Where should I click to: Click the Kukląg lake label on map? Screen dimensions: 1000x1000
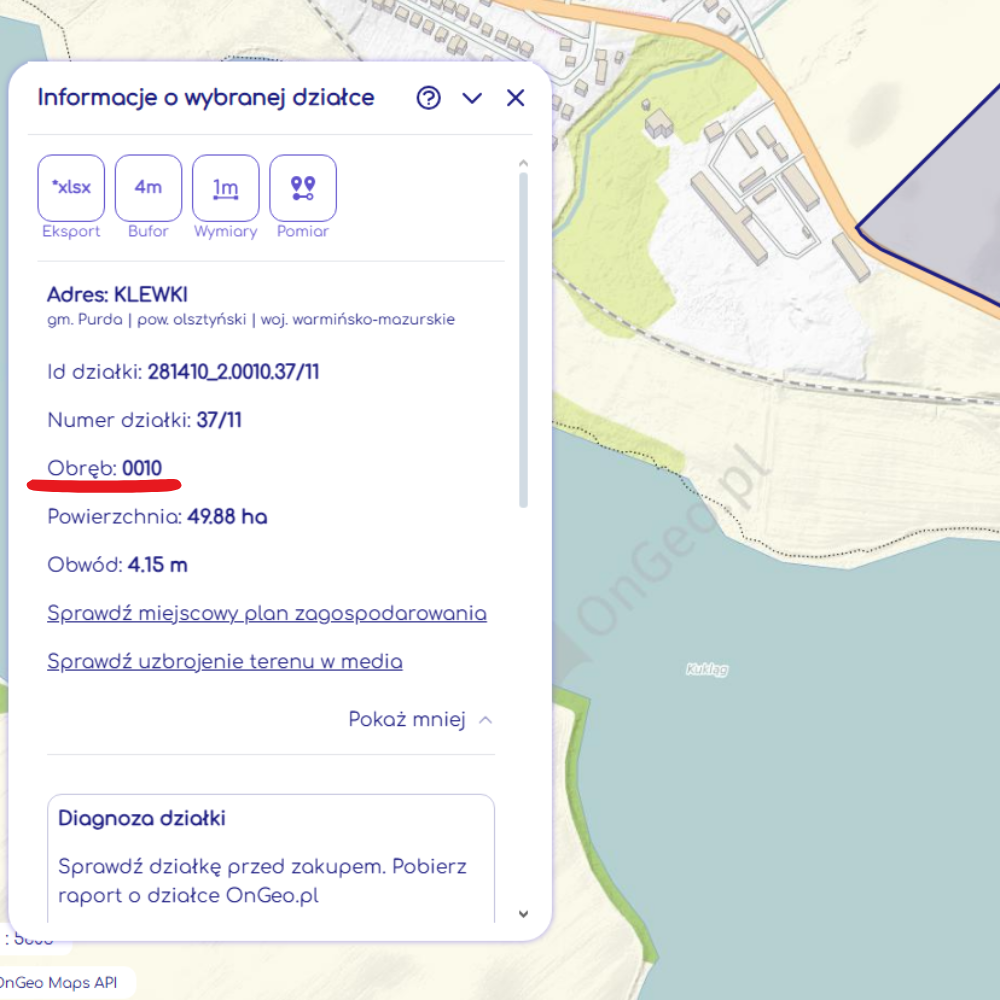click(x=707, y=669)
